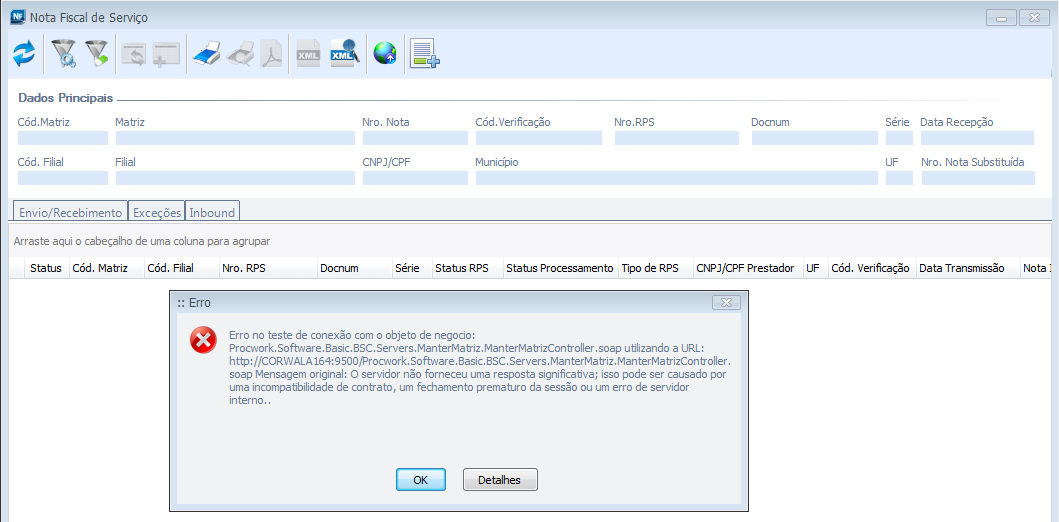Click the Cód.Matriz field
The width and height of the screenshot is (1059, 522).
tap(63, 138)
